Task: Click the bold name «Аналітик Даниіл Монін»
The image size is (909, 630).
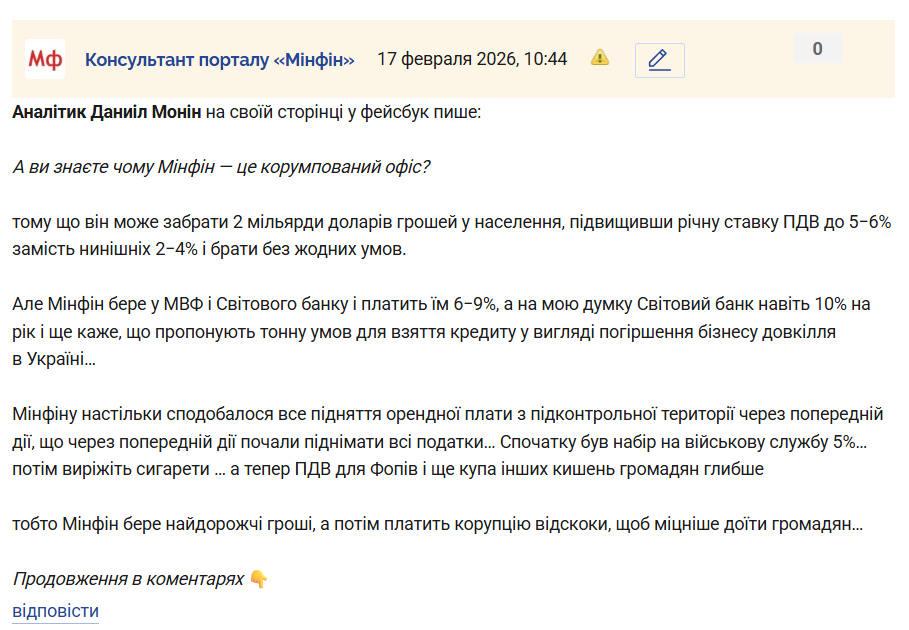Action: click(x=107, y=112)
